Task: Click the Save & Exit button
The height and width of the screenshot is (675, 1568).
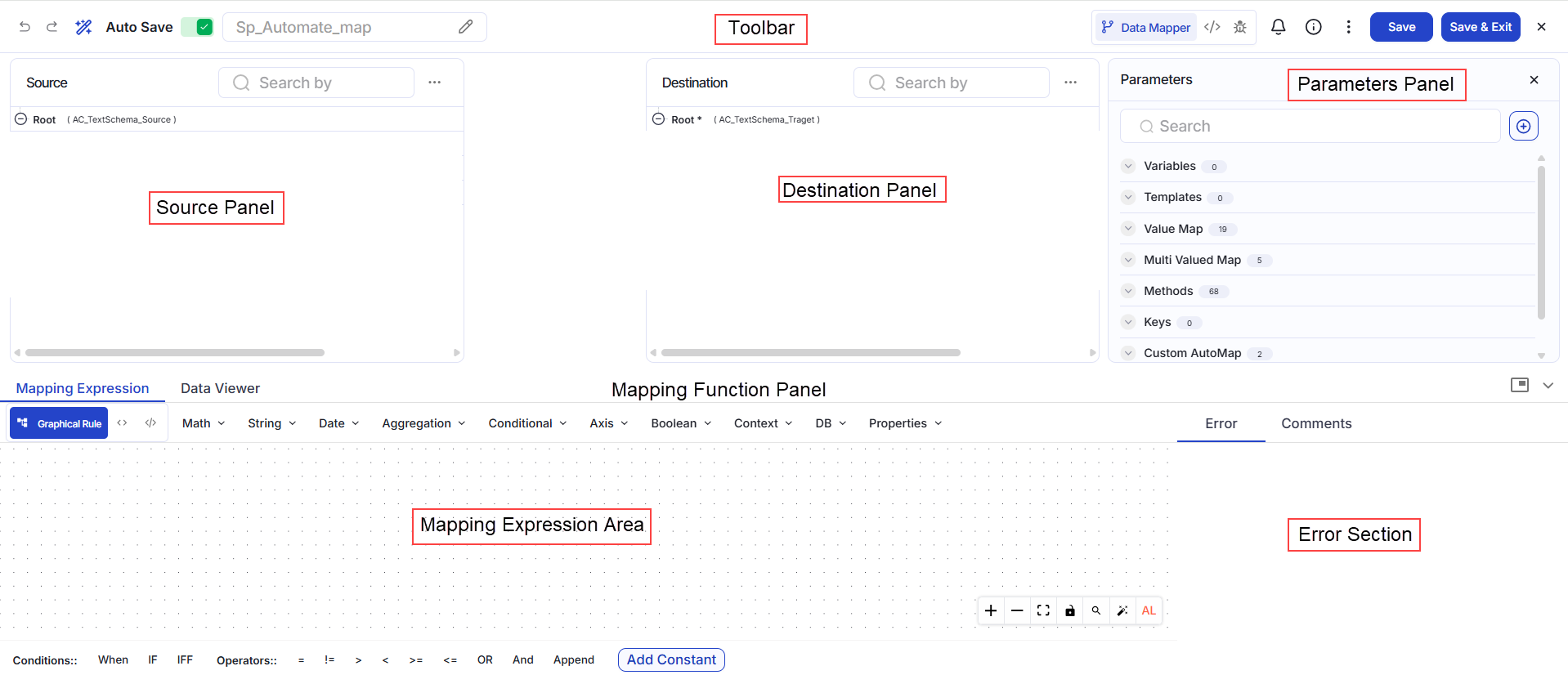Action: (1481, 27)
